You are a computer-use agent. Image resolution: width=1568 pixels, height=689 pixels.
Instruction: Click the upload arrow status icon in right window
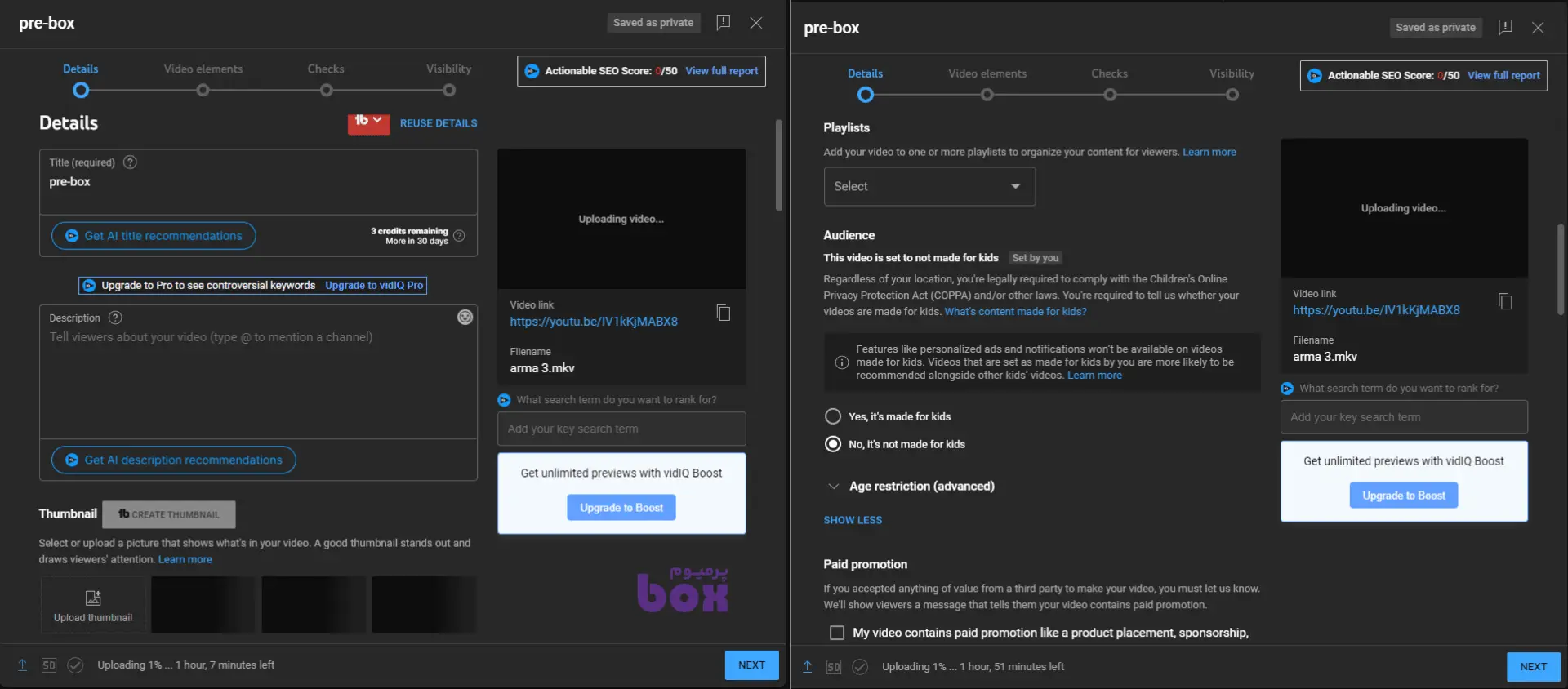(807, 667)
